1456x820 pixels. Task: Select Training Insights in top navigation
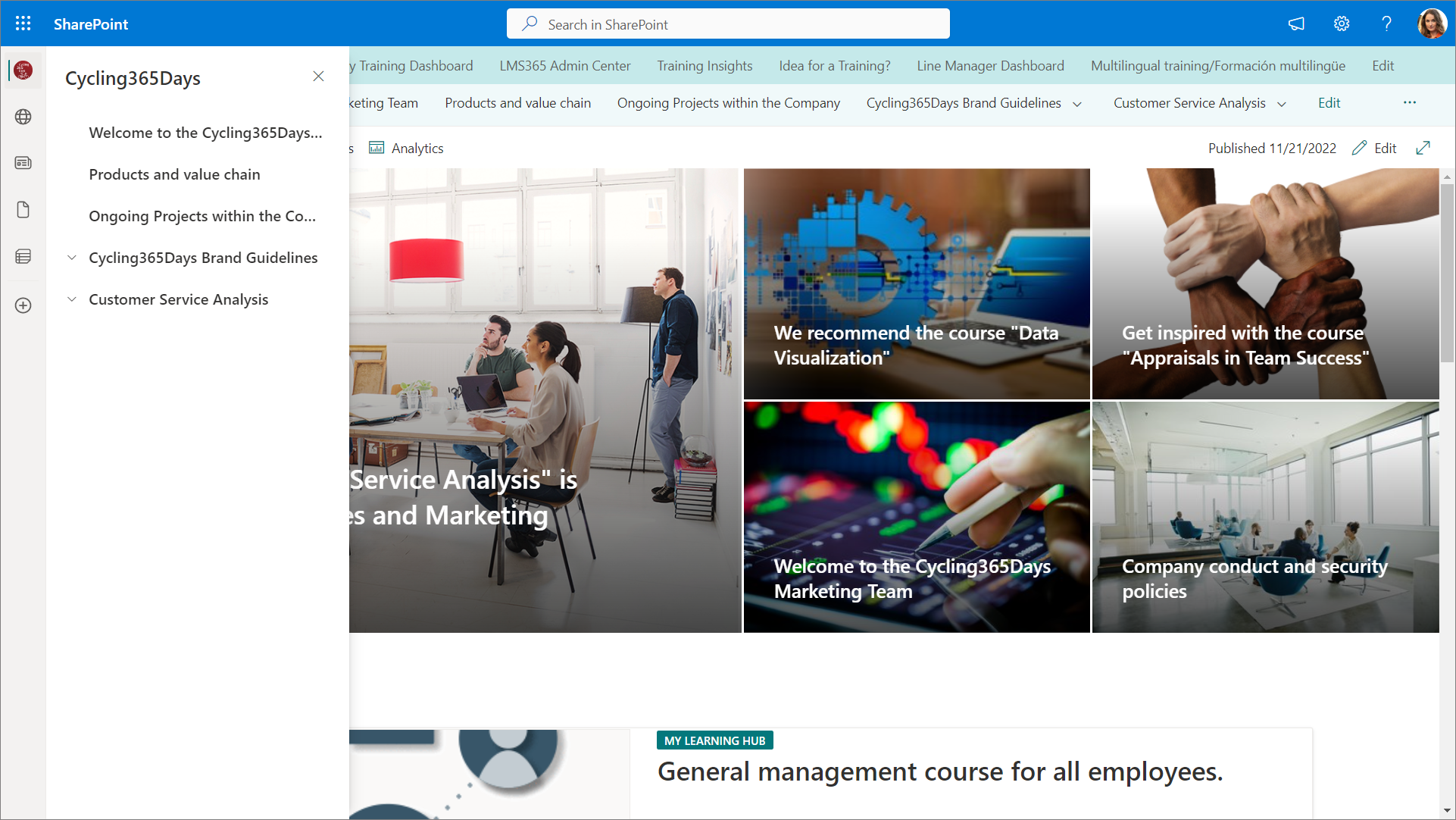tap(705, 66)
